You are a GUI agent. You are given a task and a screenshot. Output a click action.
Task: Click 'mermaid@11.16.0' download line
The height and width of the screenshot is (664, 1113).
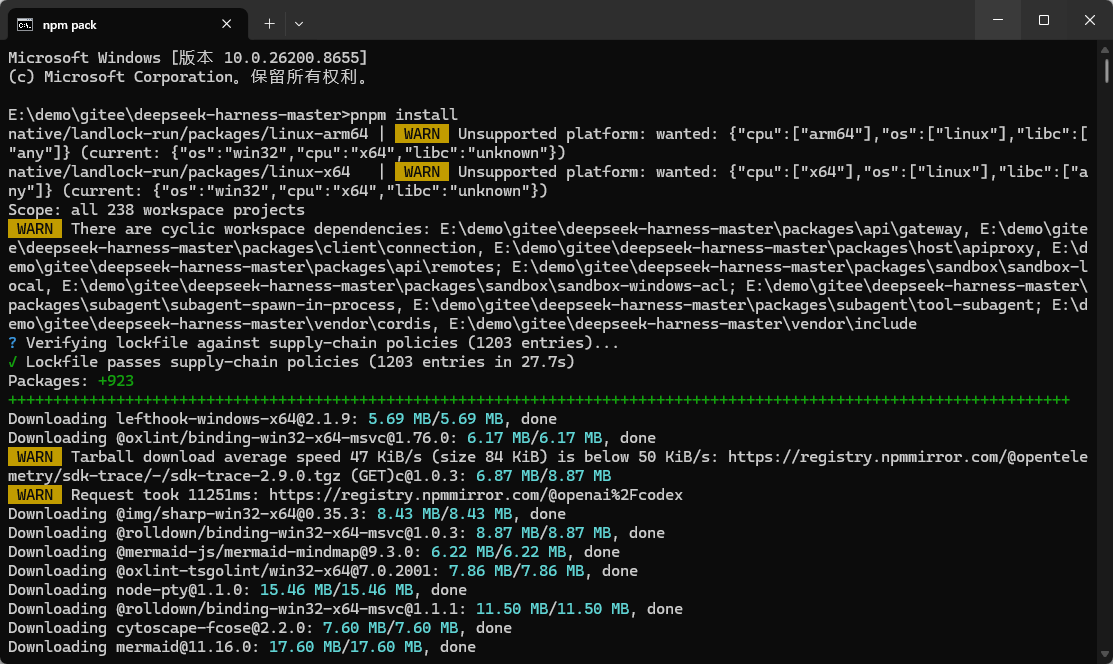(x=242, y=647)
